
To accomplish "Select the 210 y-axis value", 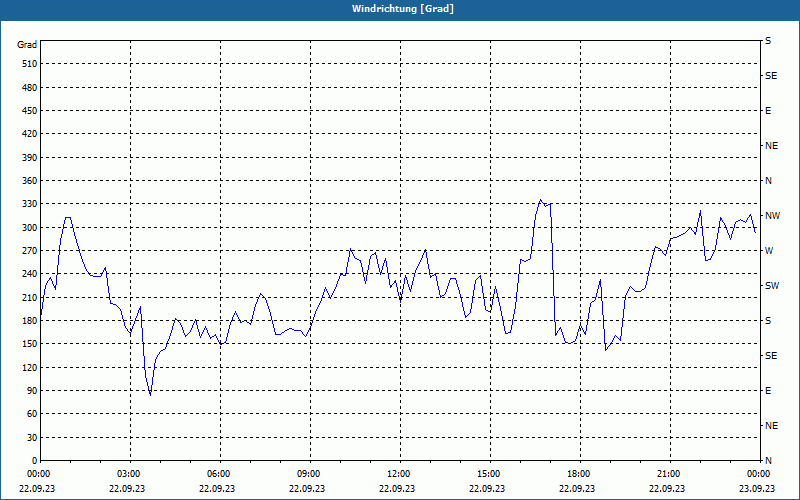I will pyautogui.click(x=29, y=297).
